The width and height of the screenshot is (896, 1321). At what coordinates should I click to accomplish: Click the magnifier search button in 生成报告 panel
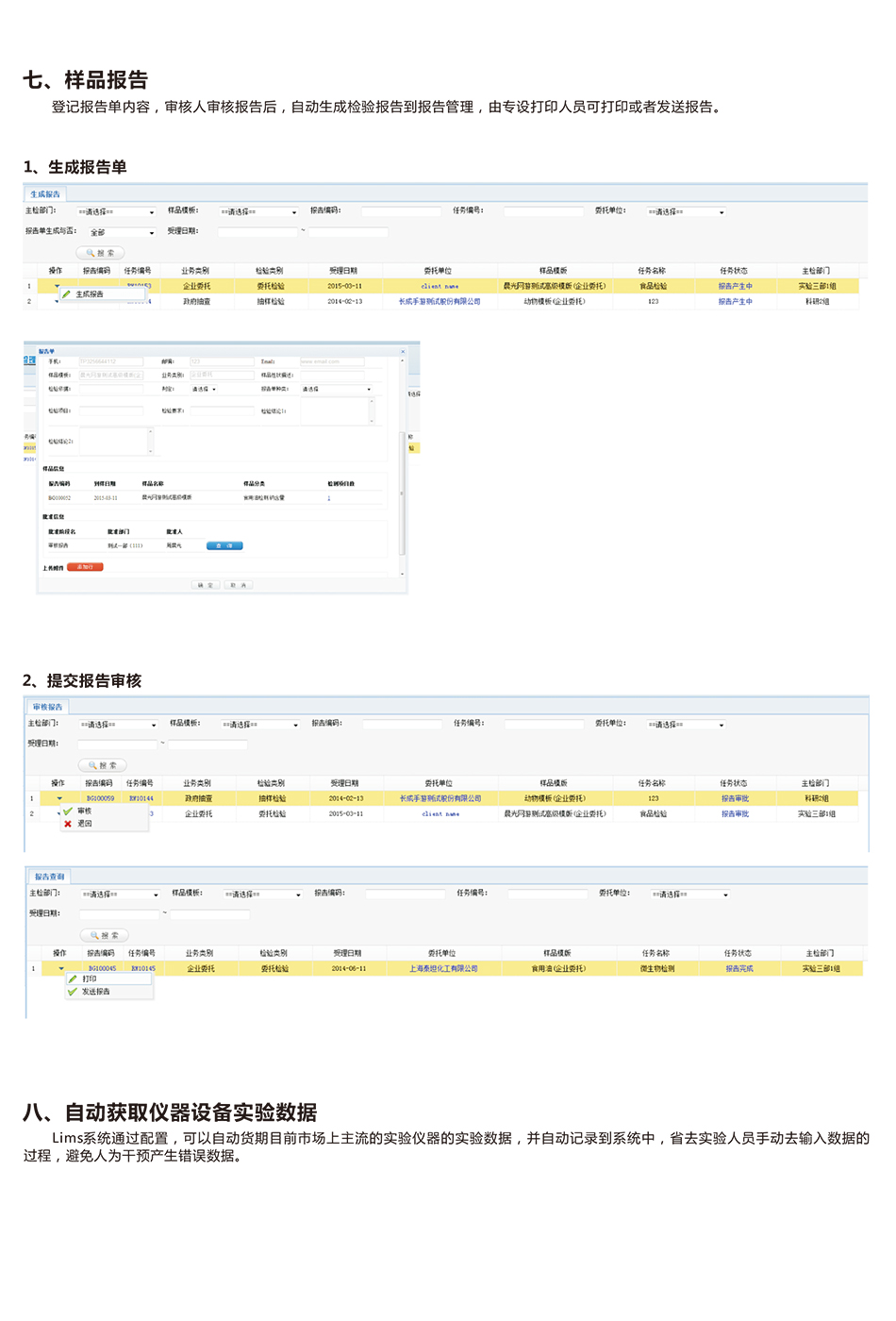point(101,253)
